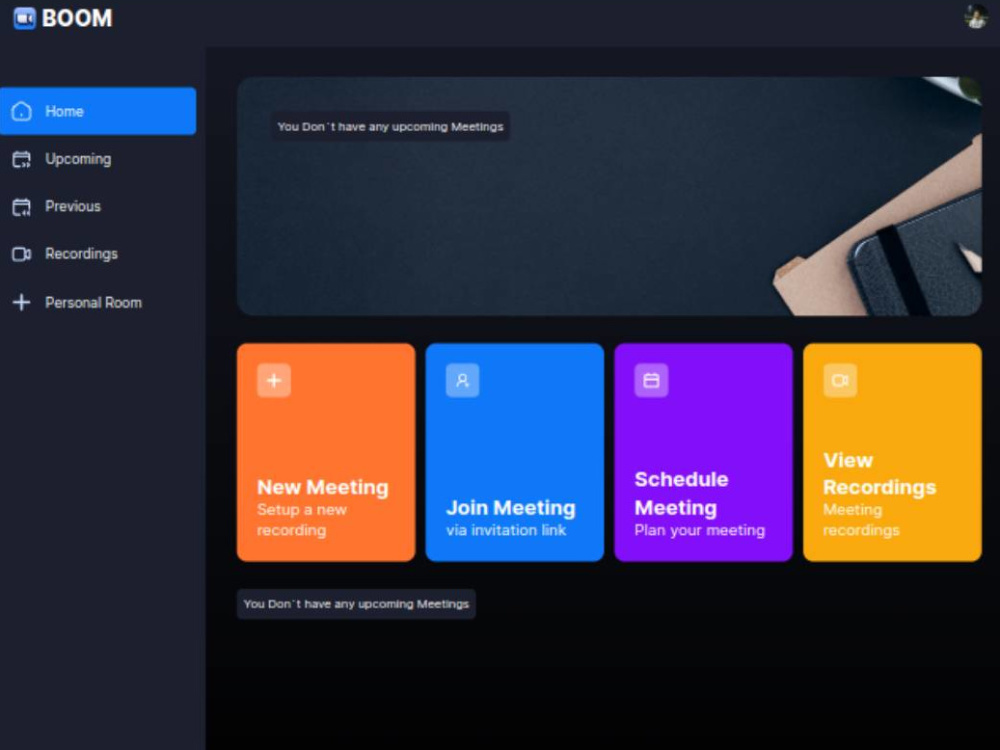The width and height of the screenshot is (1000, 750).
Task: Click 'via invitation link' subtitle
Action: [506, 530]
